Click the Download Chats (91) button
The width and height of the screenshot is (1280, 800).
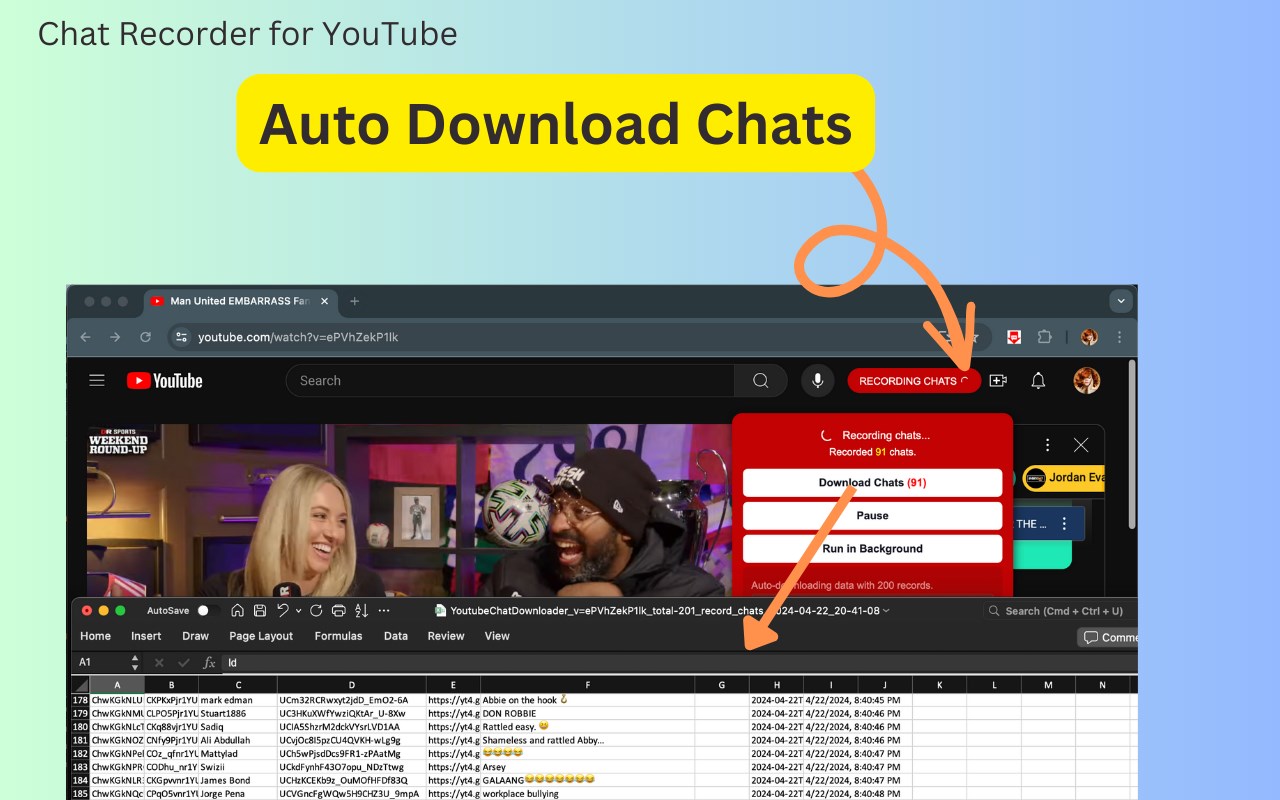click(x=872, y=483)
